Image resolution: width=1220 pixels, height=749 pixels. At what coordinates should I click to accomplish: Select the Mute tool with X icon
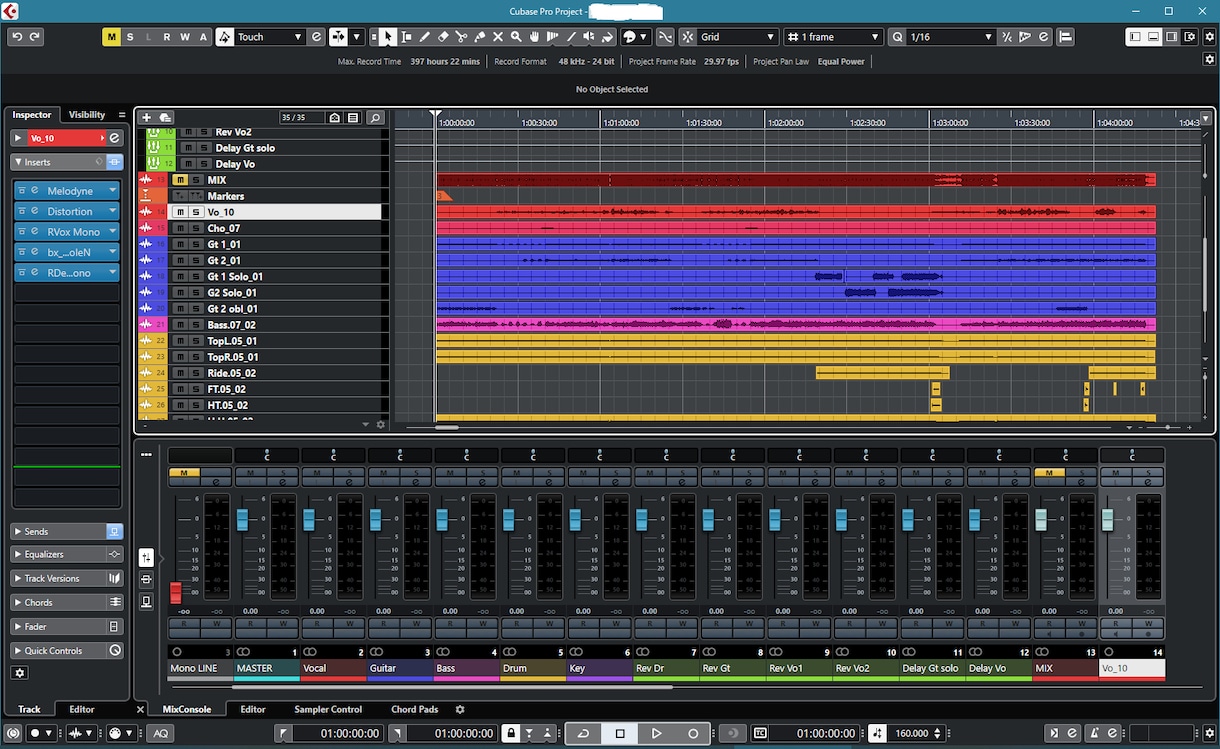click(498, 37)
